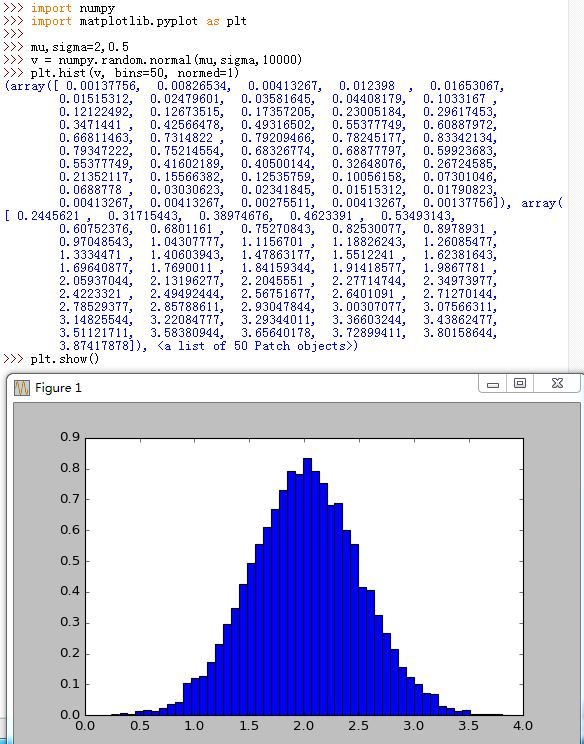Click the 4.0 x-axis tick label
This screenshot has height=744, width=584.
point(523,726)
